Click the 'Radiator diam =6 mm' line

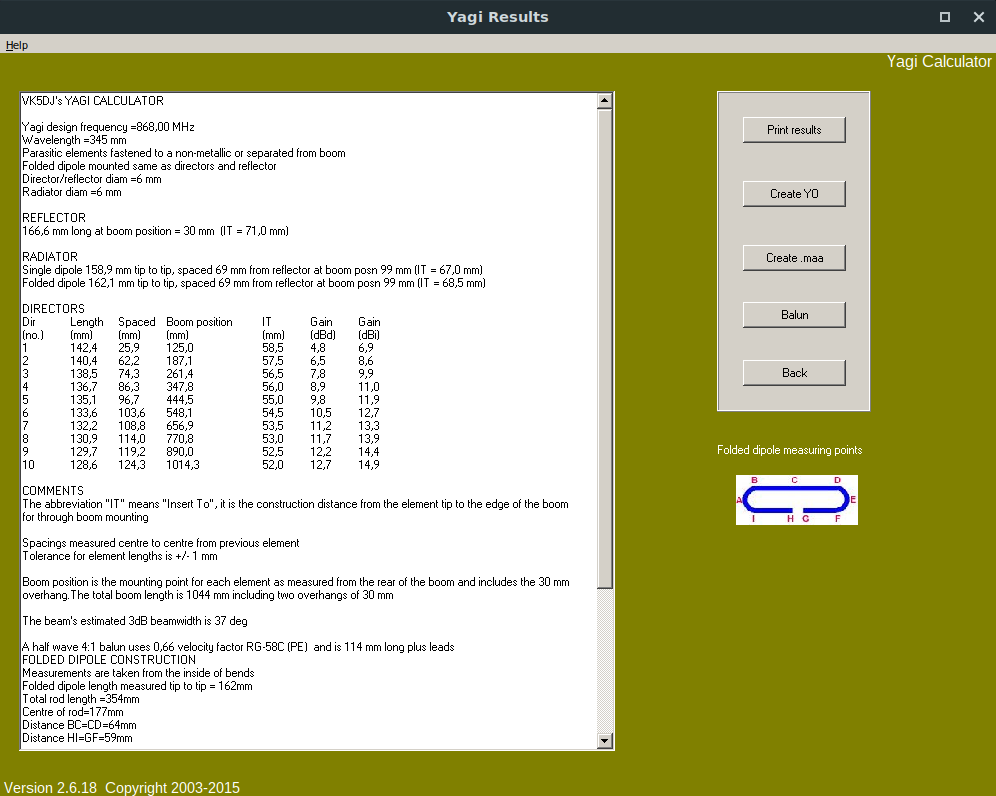pos(72,192)
